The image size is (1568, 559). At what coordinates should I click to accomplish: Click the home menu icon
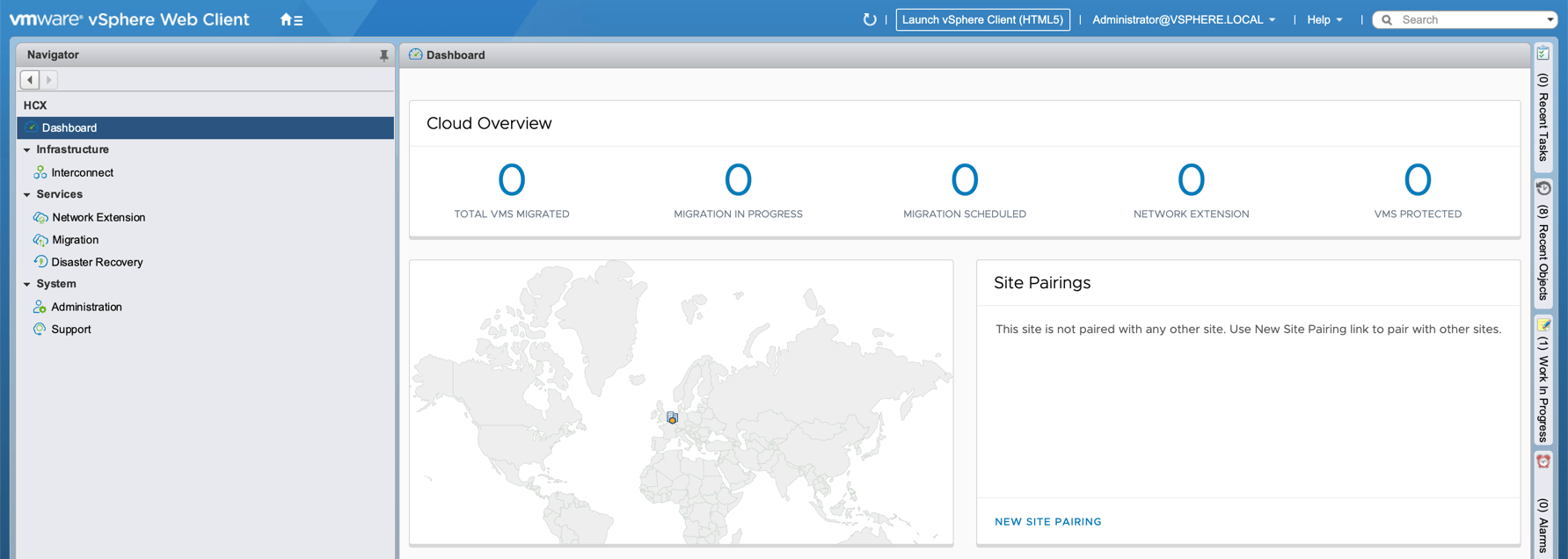pos(290,19)
